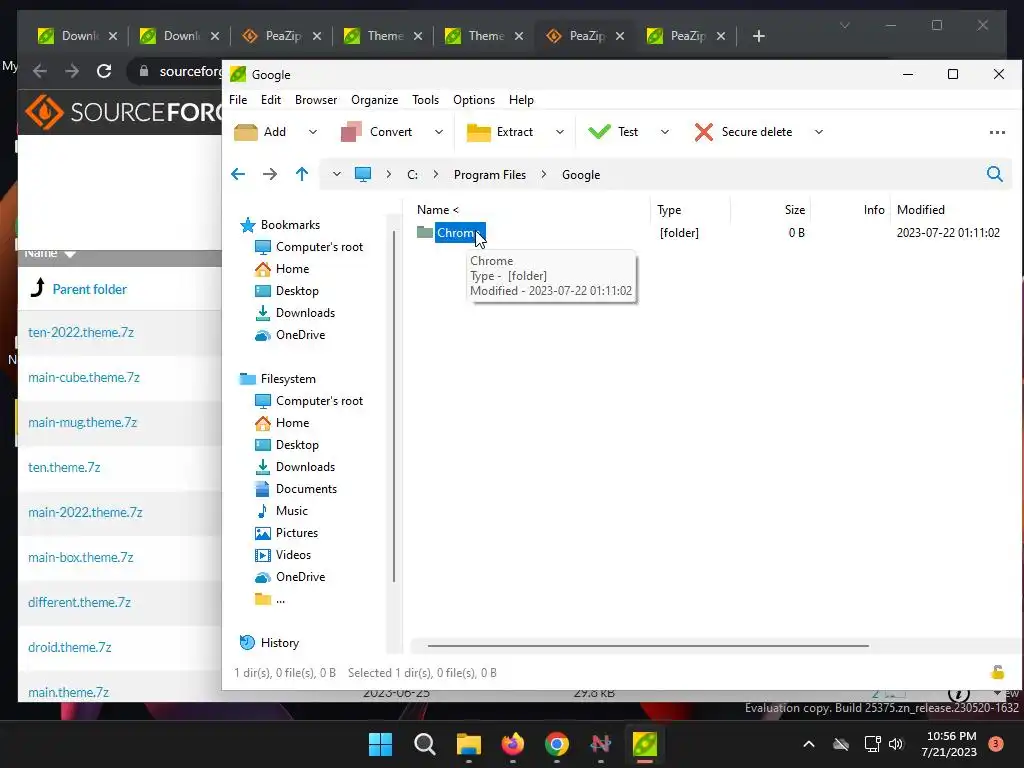Sort by the Type column header
This screenshot has width=1024, height=768.
[x=669, y=210]
